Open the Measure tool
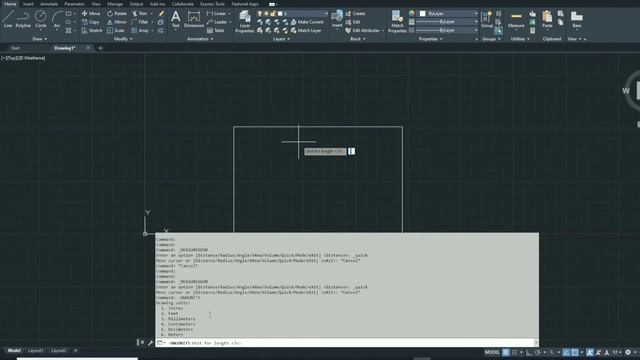Image resolution: width=640 pixels, height=360 pixels. pyautogui.click(x=516, y=19)
